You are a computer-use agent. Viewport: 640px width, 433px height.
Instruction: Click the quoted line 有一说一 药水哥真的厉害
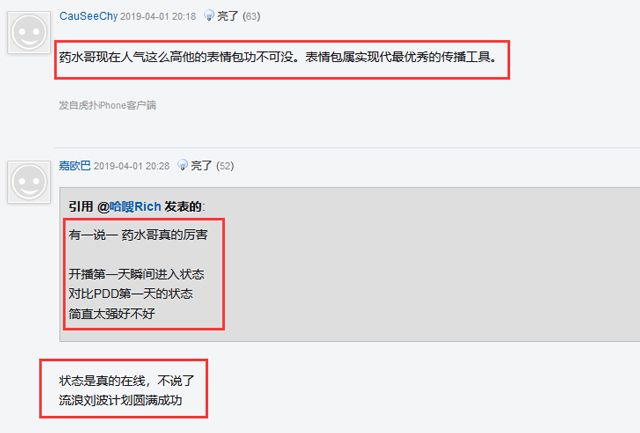pyautogui.click(x=138, y=235)
